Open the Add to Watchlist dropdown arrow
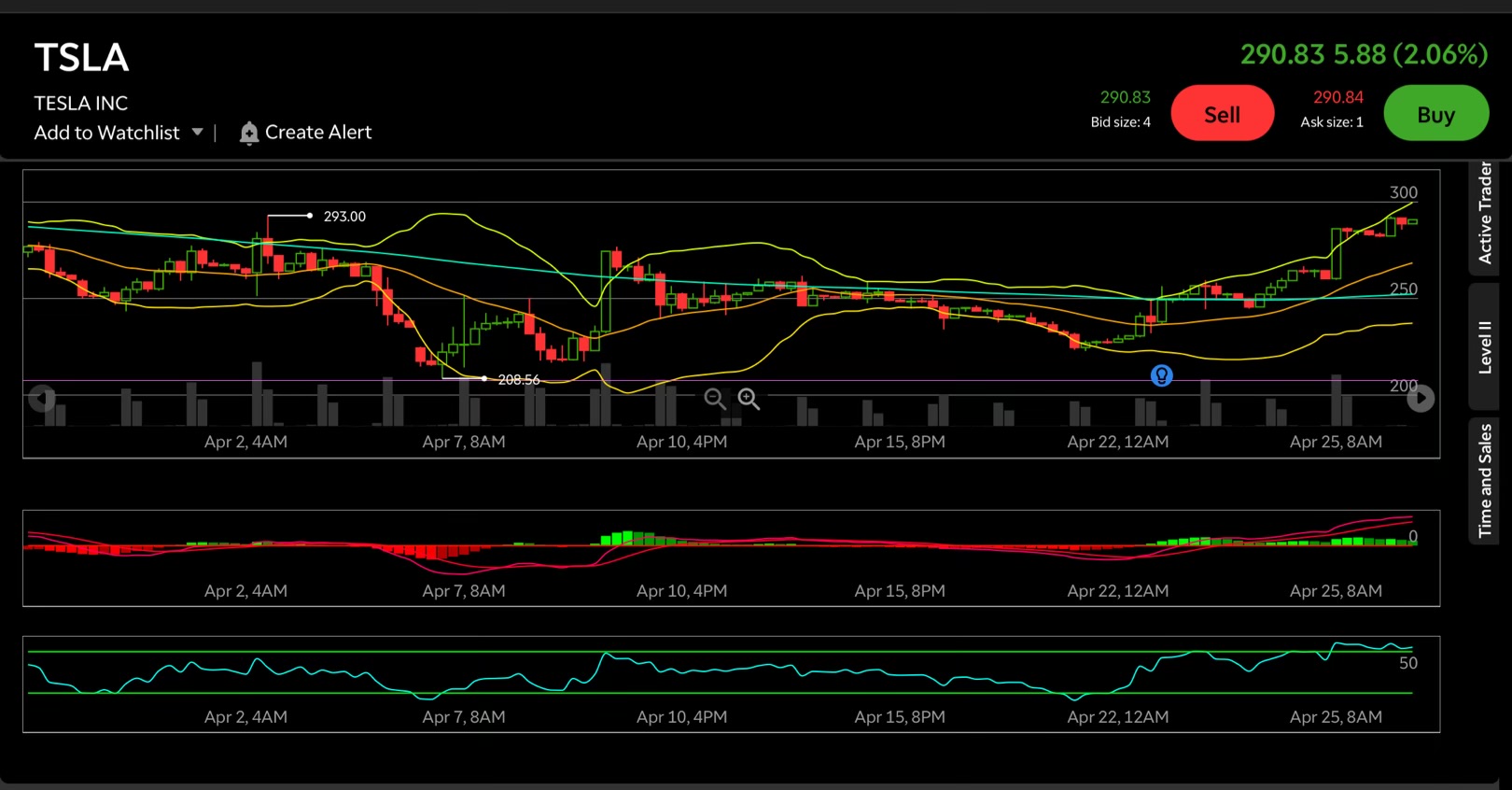Viewport: 1512px width, 790px height. point(197,133)
